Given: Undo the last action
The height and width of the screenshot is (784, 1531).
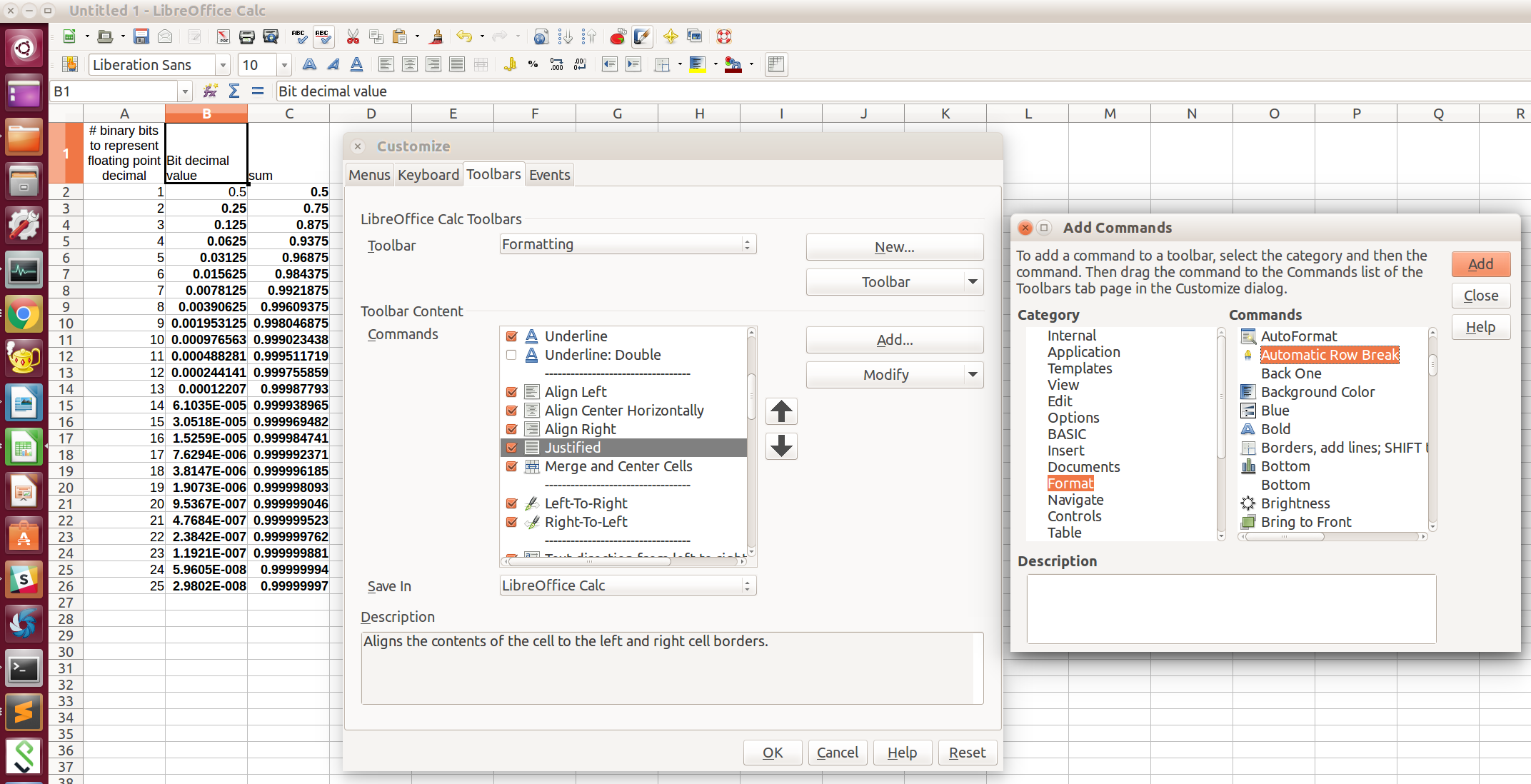Looking at the screenshot, I should coord(464,36).
